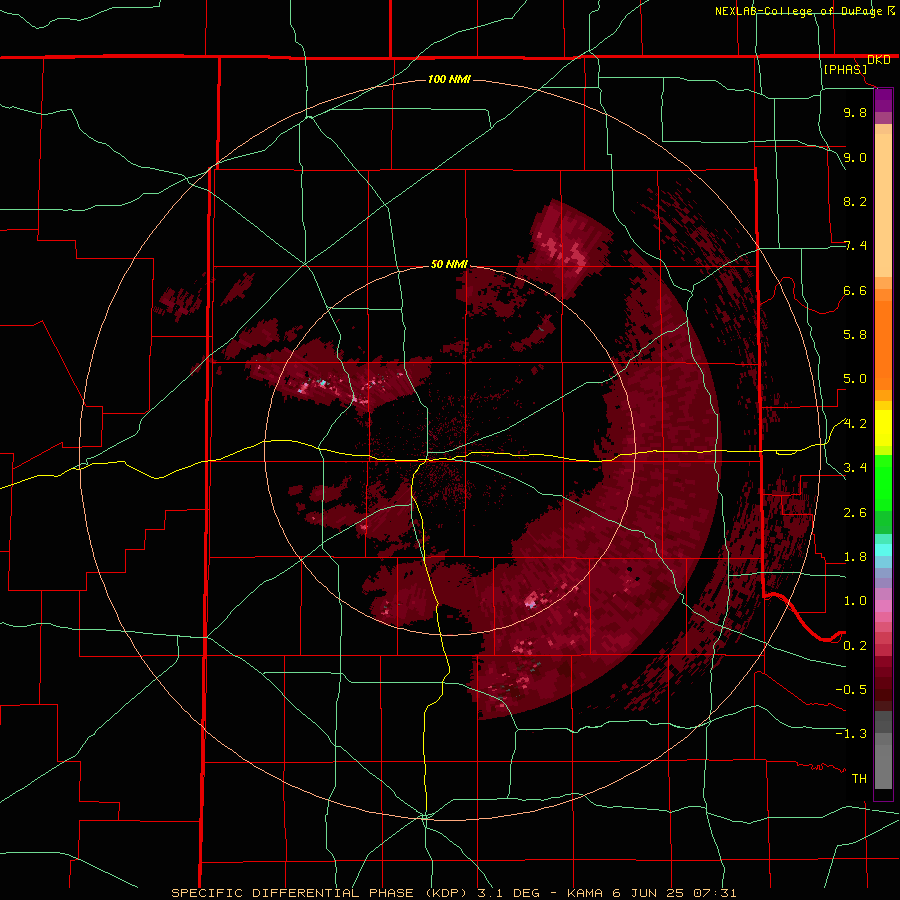This screenshot has width=900, height=900.
Task: Select the 1.8 value on the color scale
Action: click(x=855, y=557)
